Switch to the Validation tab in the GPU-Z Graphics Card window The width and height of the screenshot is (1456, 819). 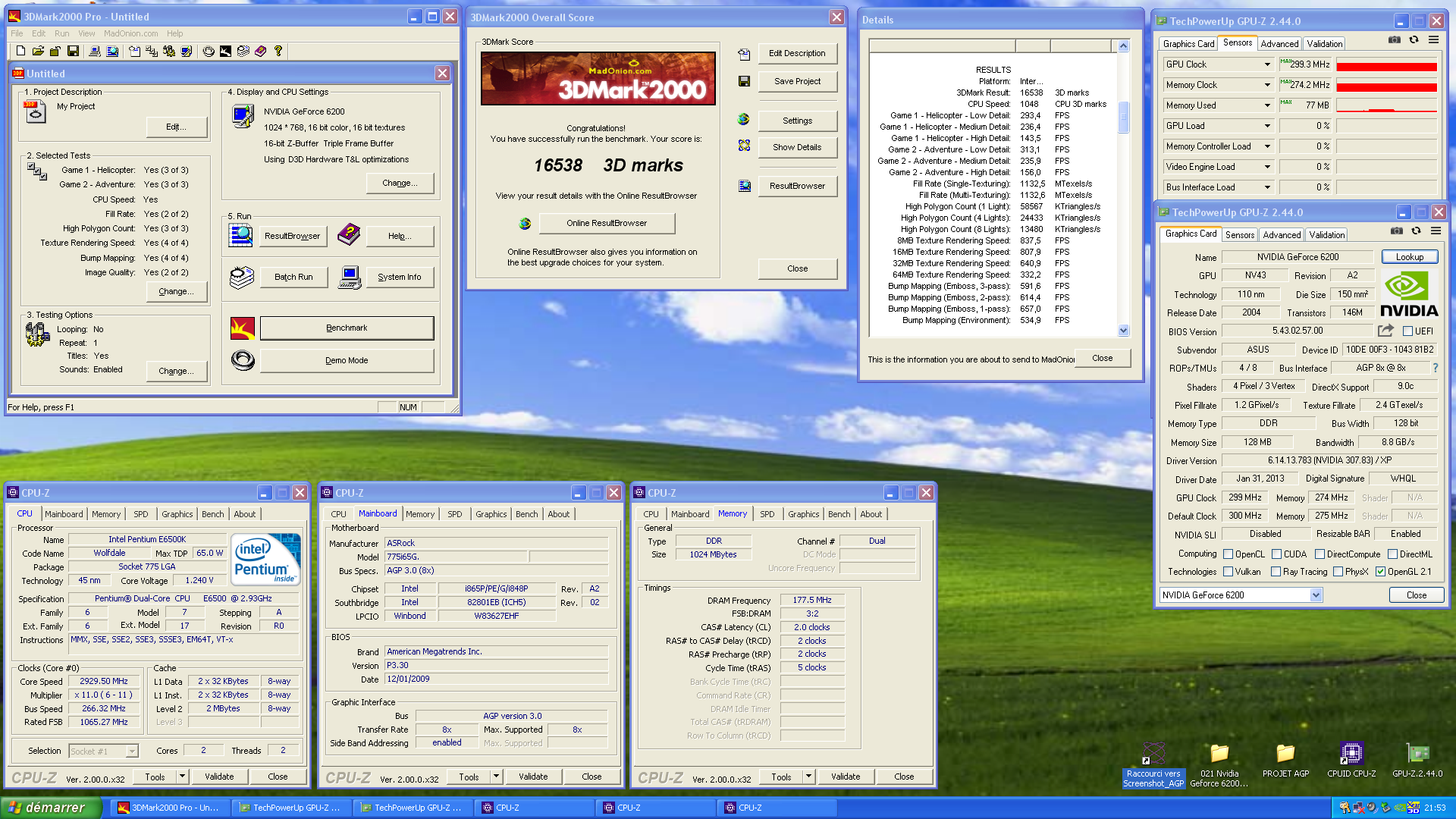pyautogui.click(x=1327, y=235)
